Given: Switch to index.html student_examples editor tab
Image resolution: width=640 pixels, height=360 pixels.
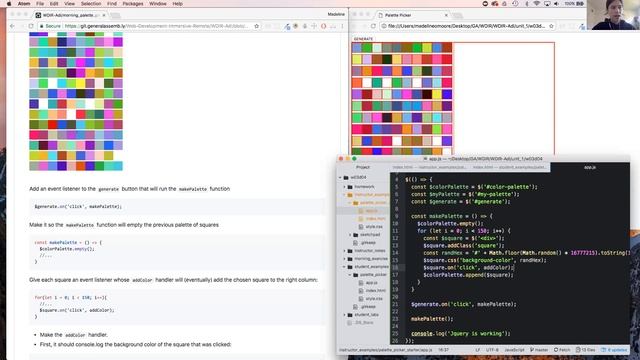Looking at the screenshot, I should [x=509, y=167].
